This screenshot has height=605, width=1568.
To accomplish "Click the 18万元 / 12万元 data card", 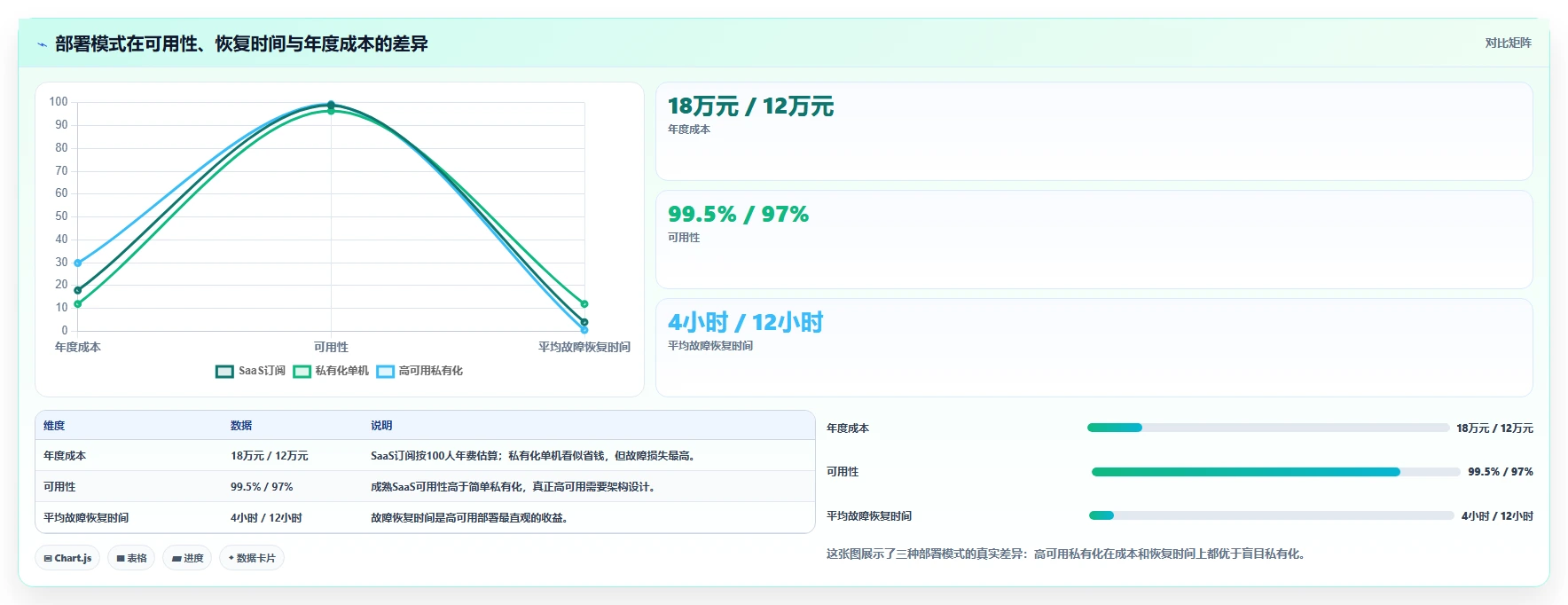I will pyautogui.click(x=1094, y=131).
